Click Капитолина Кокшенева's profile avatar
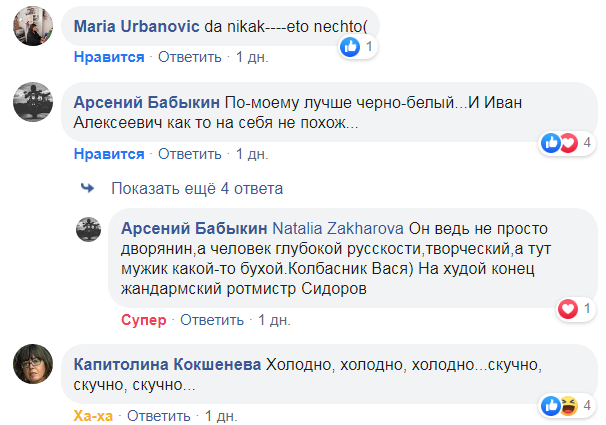 point(32,367)
